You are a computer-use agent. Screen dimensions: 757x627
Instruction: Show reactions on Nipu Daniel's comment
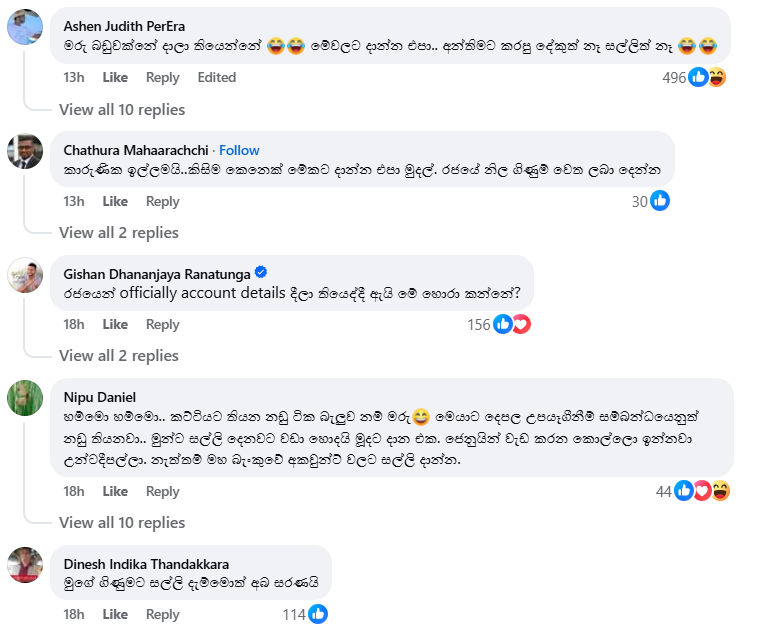(701, 491)
